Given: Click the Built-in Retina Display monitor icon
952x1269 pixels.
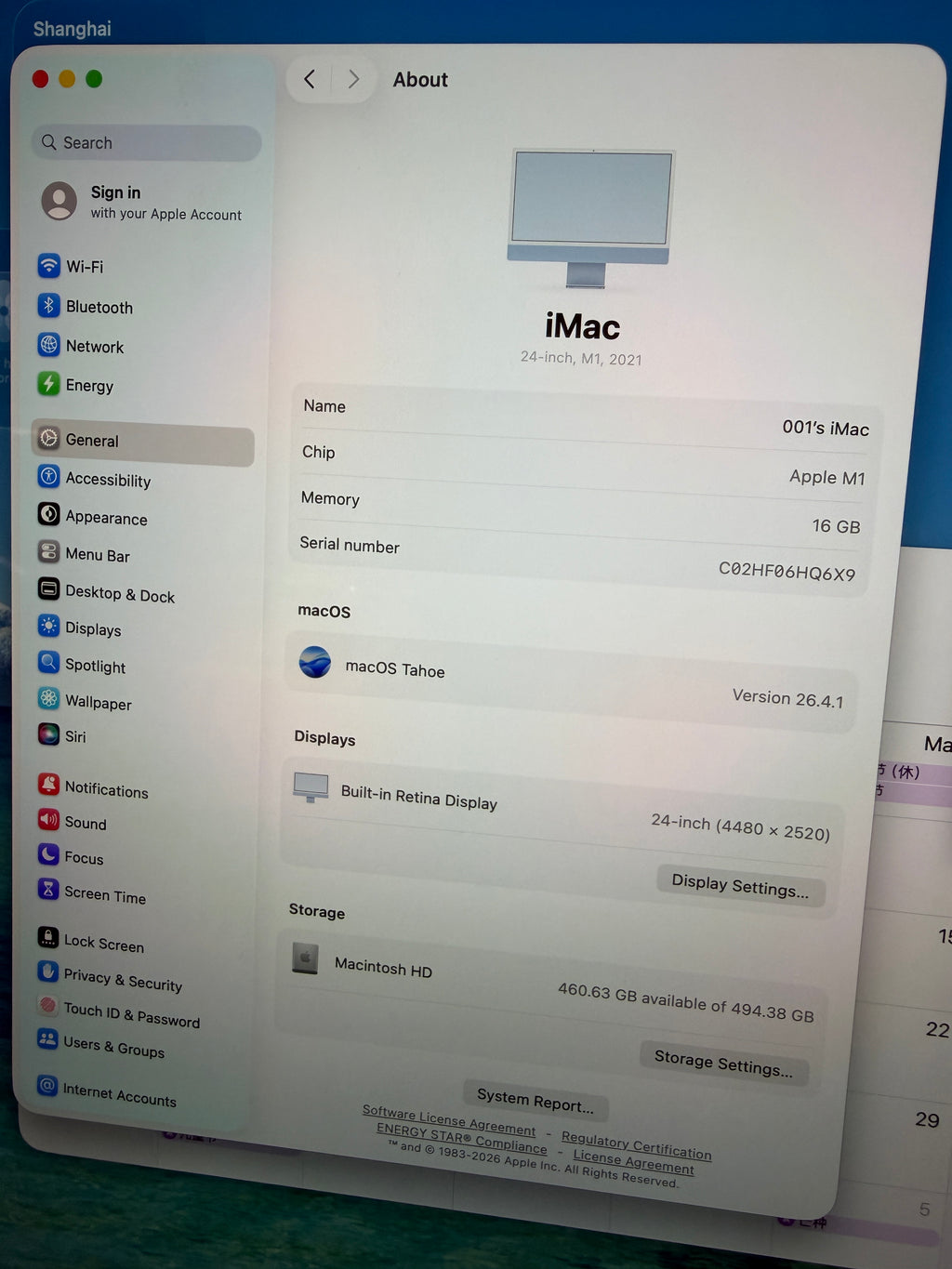Looking at the screenshot, I should point(311,787).
